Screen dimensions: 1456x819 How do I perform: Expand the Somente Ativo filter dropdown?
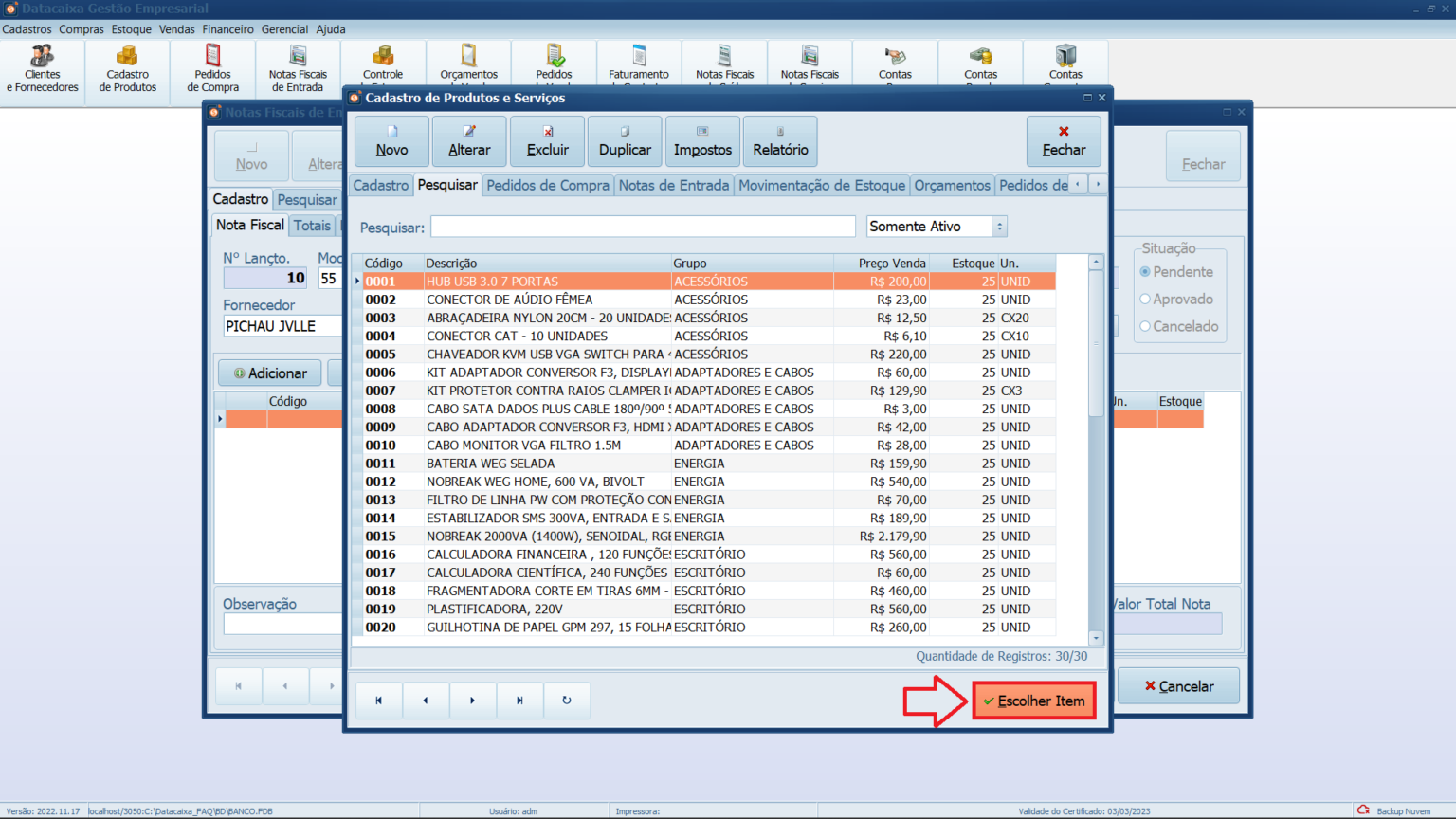(998, 227)
